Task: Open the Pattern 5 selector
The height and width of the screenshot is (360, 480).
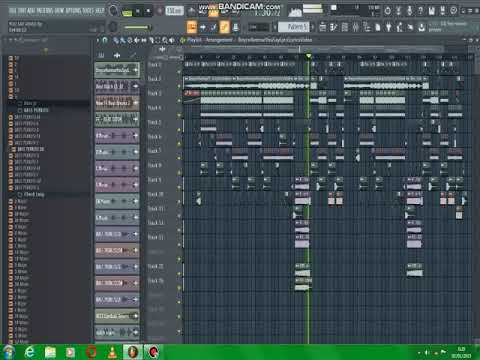Action: point(294,27)
